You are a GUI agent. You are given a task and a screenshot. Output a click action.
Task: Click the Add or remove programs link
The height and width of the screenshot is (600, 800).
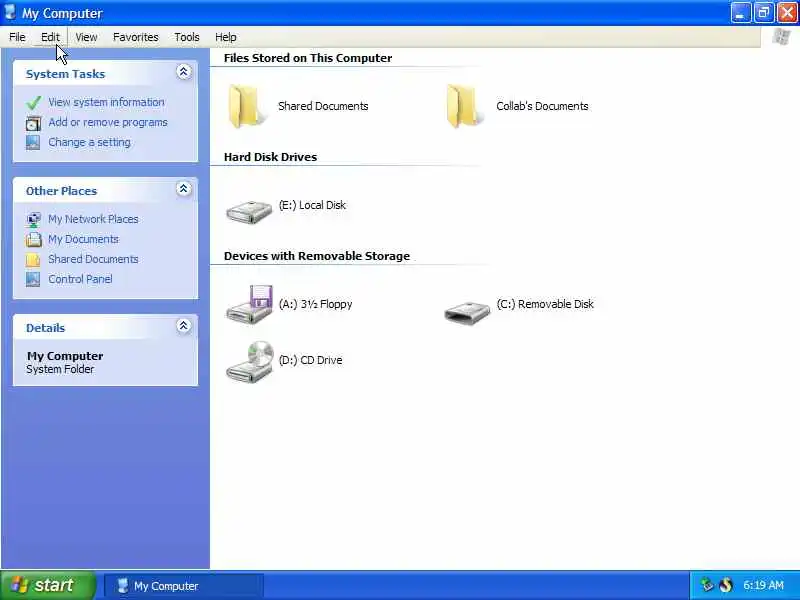[108, 122]
